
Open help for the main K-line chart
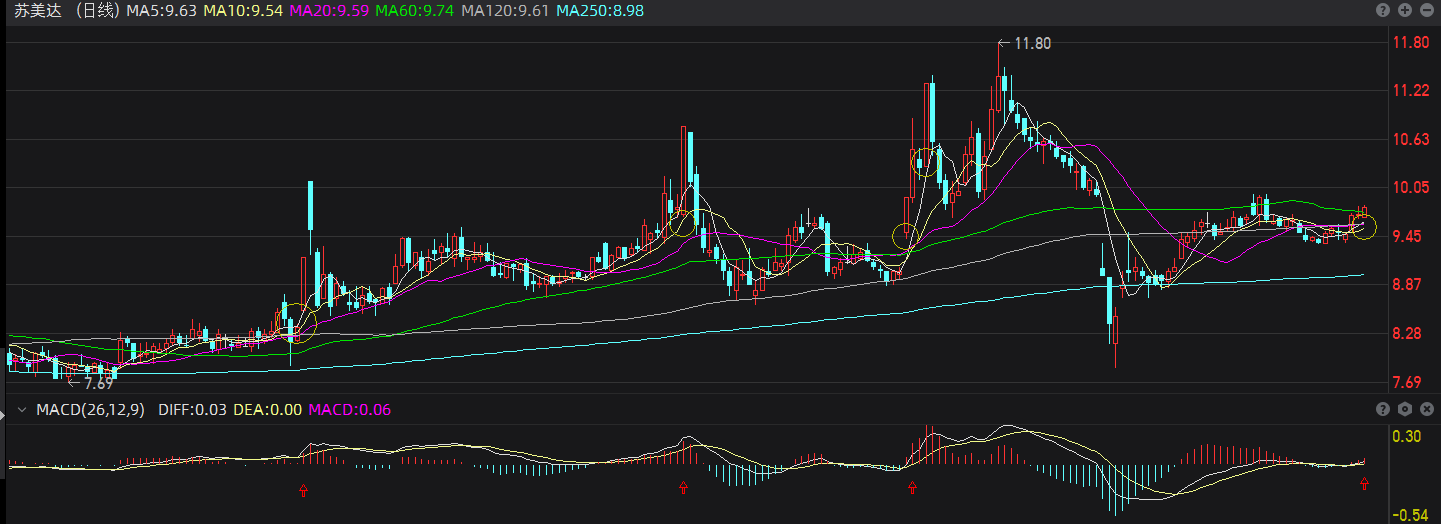[1384, 10]
